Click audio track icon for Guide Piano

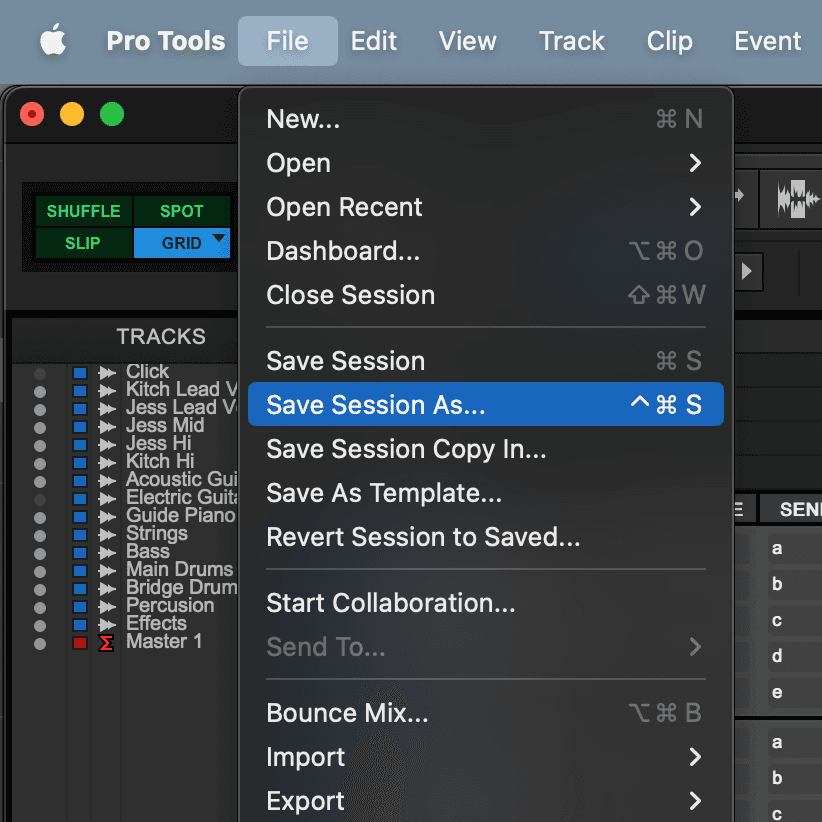coord(107,517)
